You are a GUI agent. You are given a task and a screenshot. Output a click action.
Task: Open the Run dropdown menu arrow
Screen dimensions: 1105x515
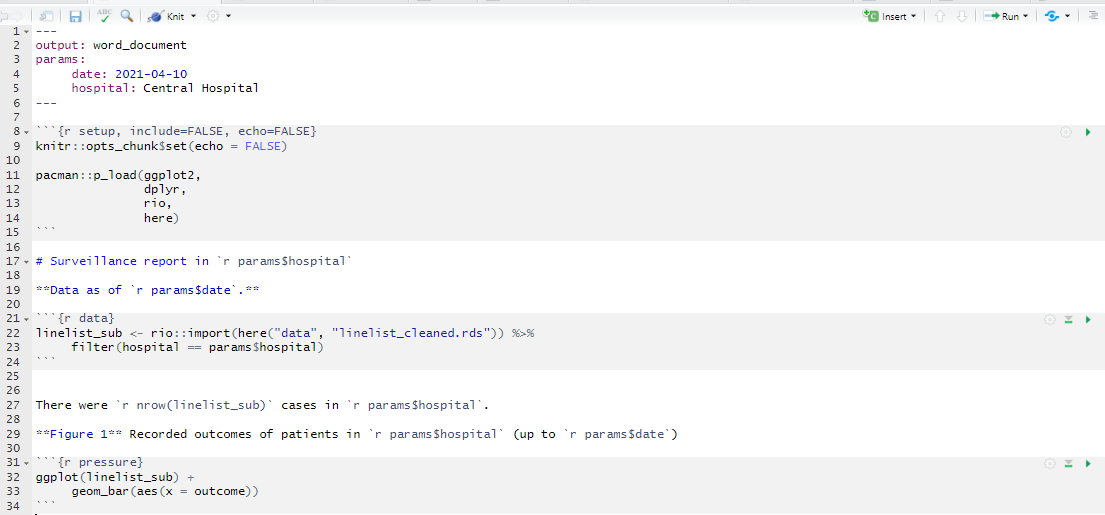click(x=1025, y=15)
